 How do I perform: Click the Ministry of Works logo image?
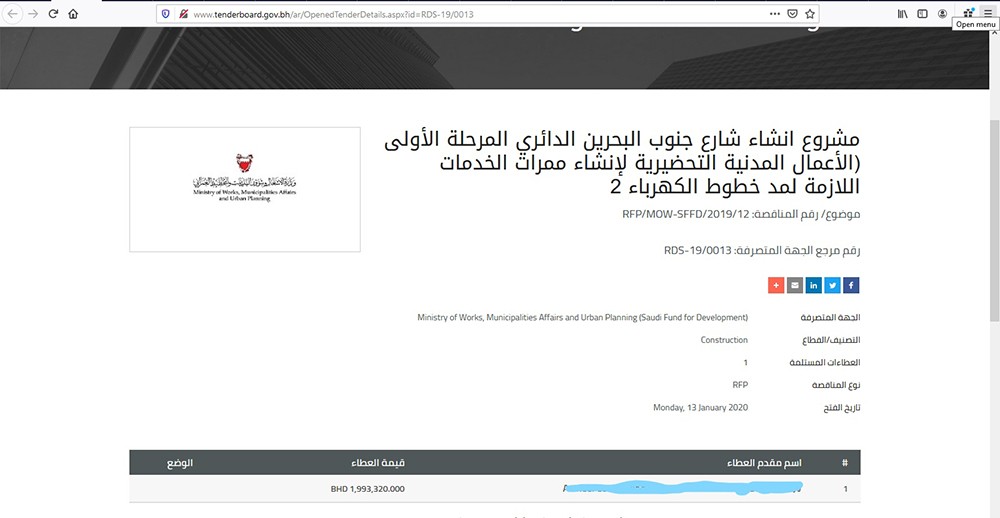click(x=245, y=189)
